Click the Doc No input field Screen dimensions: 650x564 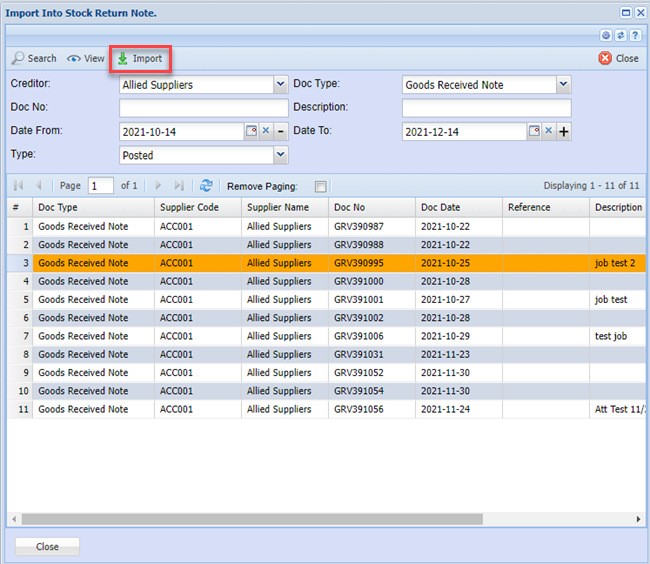click(203, 108)
